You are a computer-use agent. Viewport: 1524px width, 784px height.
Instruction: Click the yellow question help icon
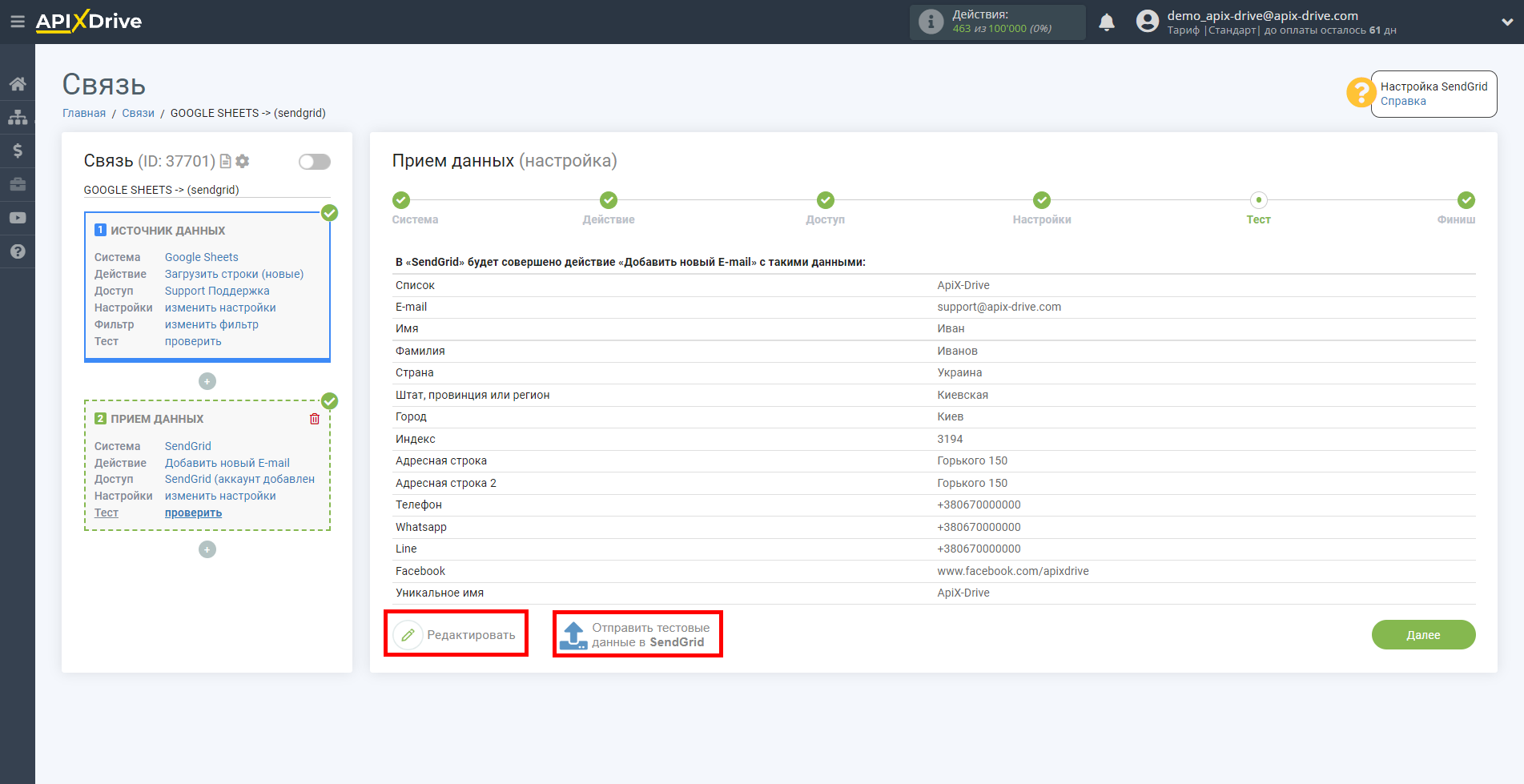[x=1361, y=93]
